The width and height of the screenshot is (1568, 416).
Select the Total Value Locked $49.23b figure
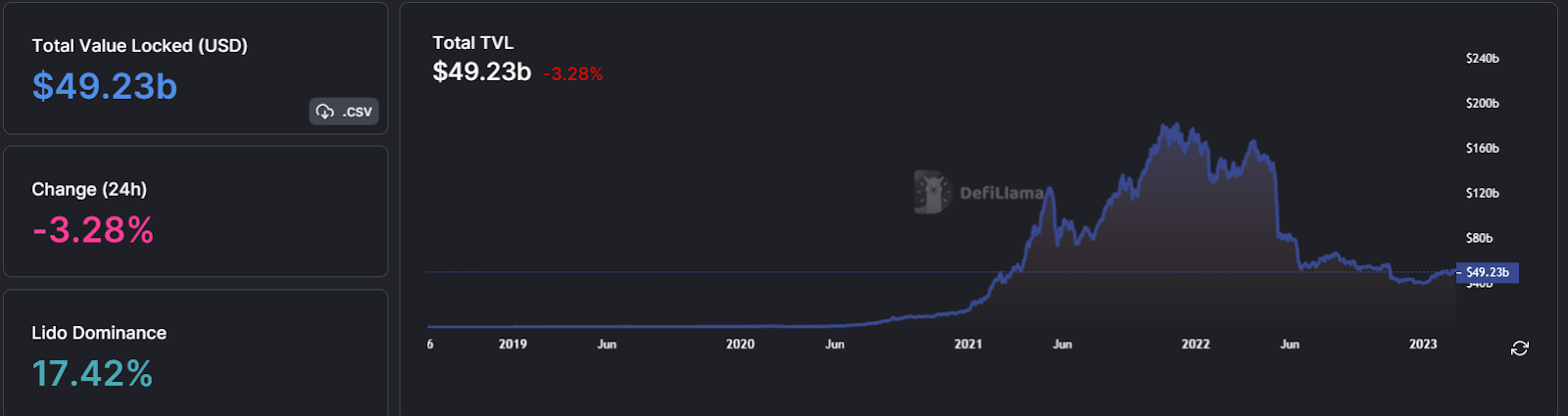[105, 86]
